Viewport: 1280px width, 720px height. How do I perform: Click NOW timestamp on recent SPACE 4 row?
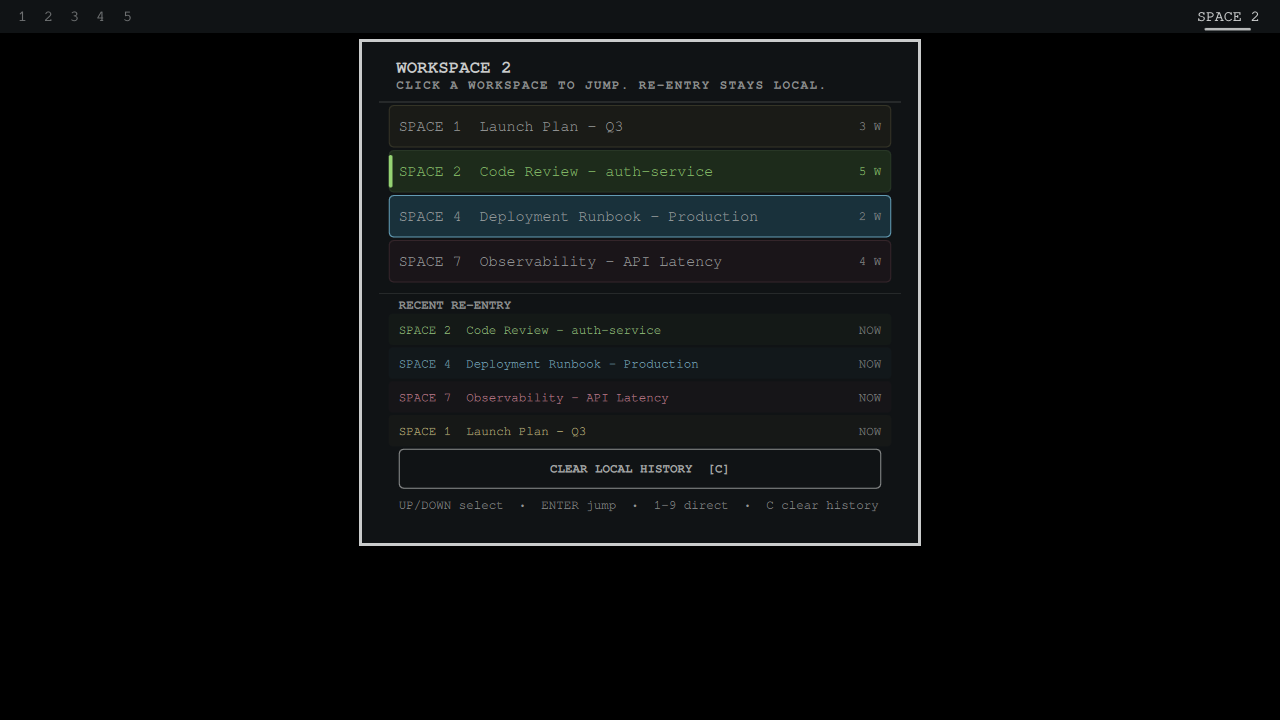[870, 364]
